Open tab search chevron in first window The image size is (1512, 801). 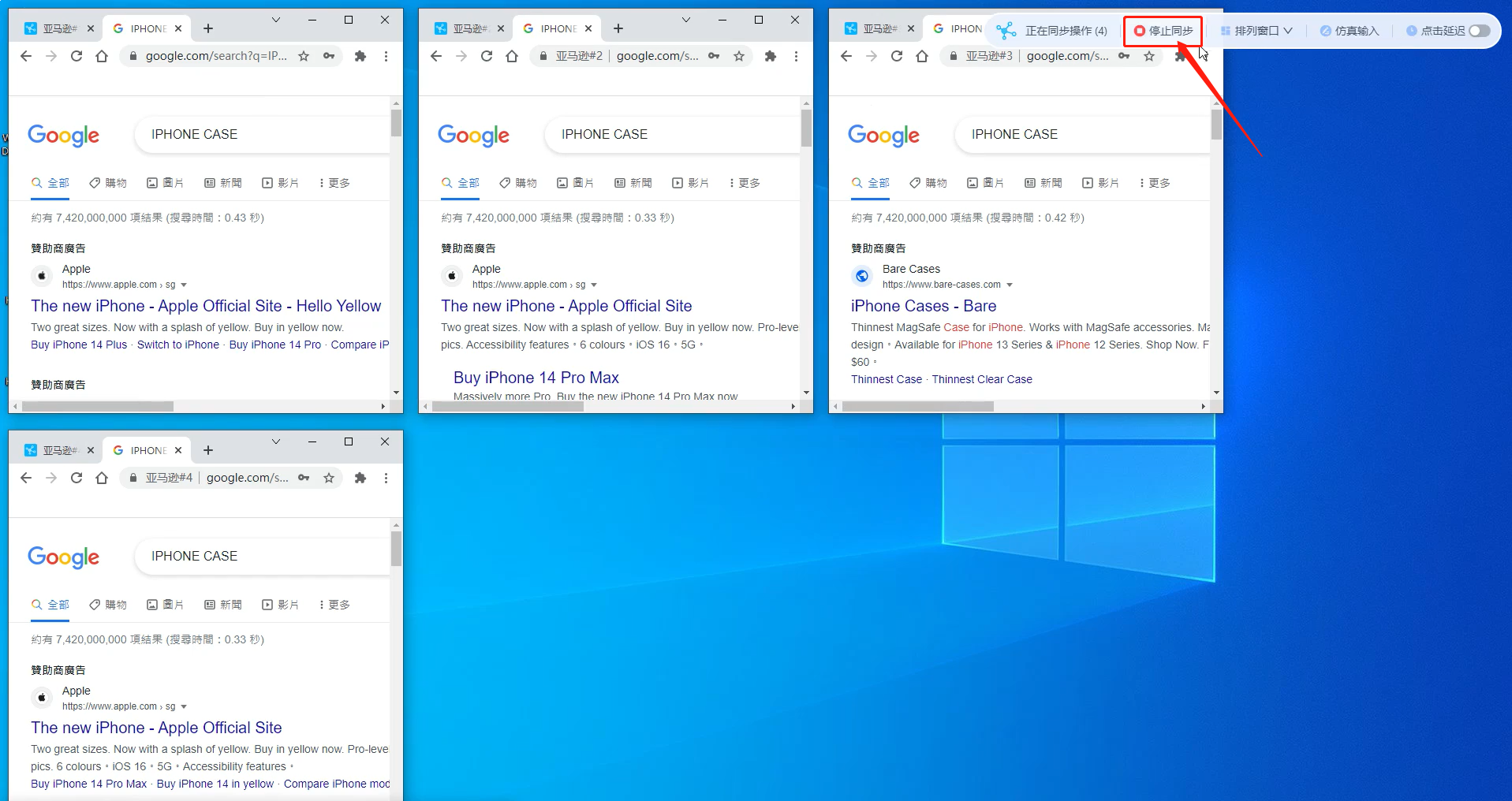tap(276, 20)
